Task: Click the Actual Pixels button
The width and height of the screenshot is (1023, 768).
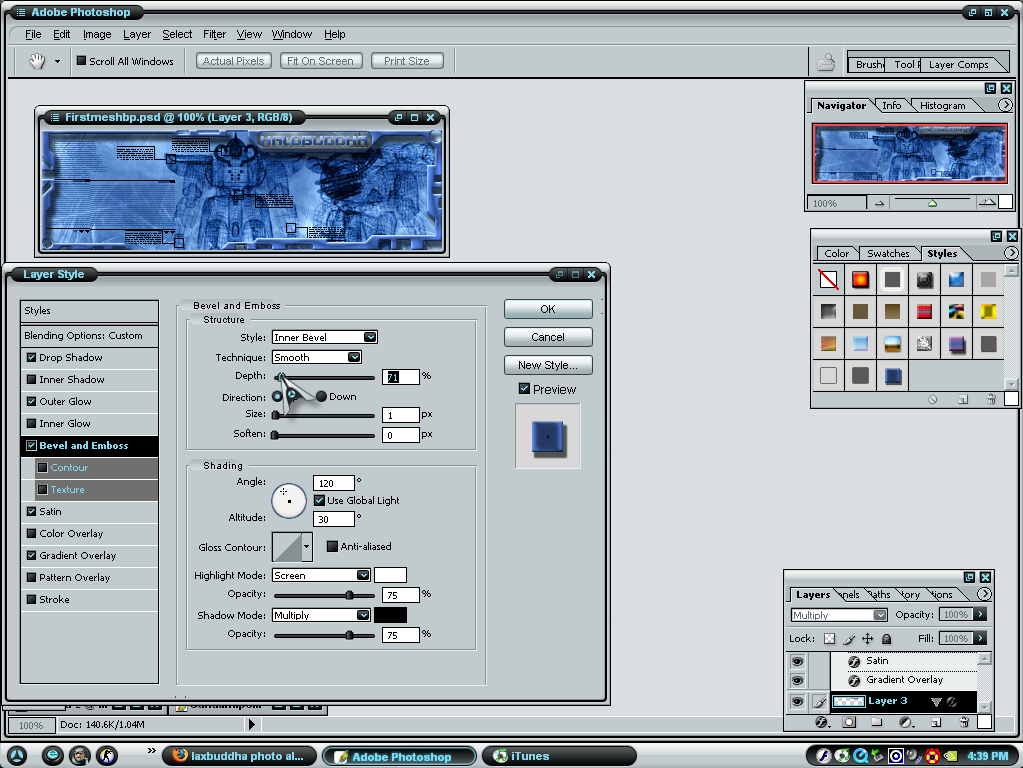Action: 234,61
